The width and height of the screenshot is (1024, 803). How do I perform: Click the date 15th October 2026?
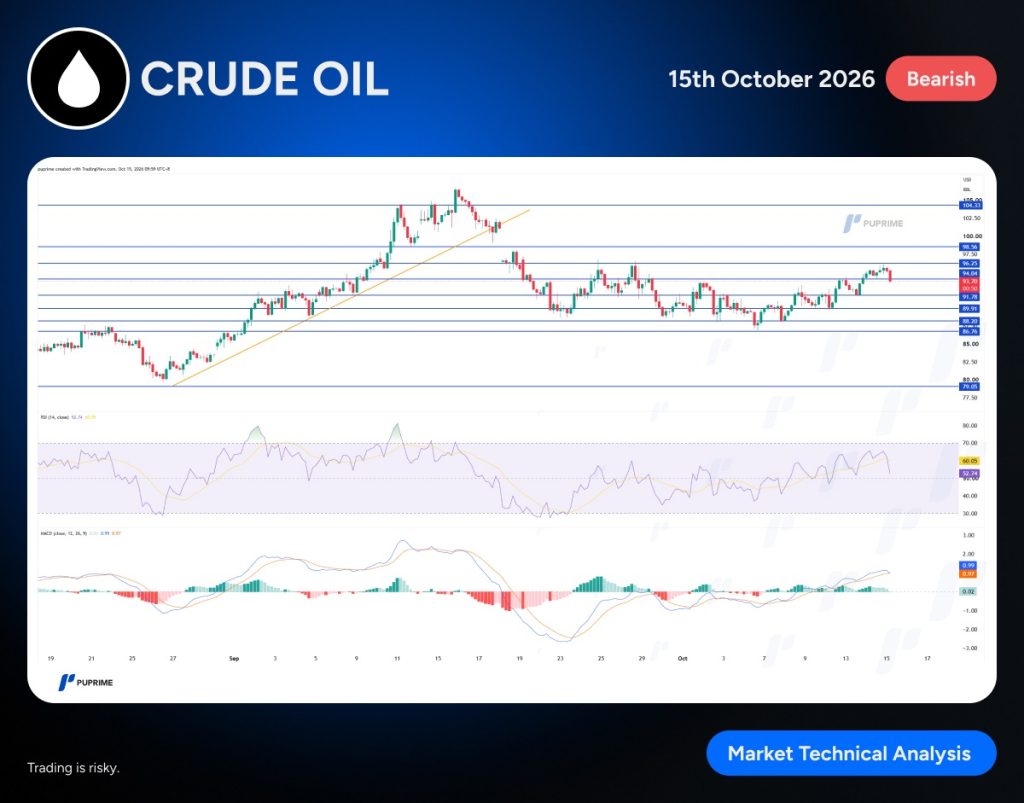tap(771, 79)
